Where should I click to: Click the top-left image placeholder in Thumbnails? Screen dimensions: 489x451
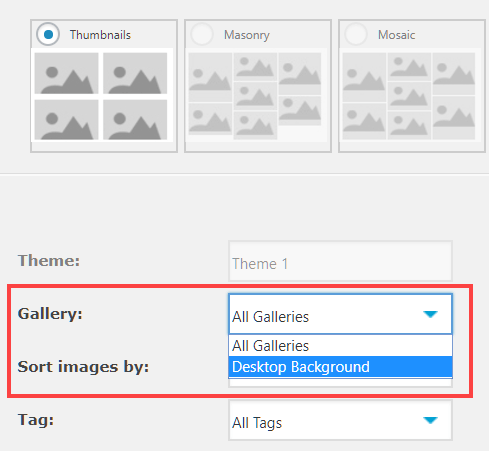[x=67, y=73]
